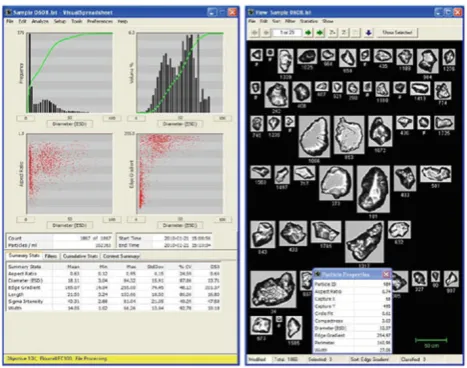Click axis minimum field under Volume % graph

pos(136,118)
